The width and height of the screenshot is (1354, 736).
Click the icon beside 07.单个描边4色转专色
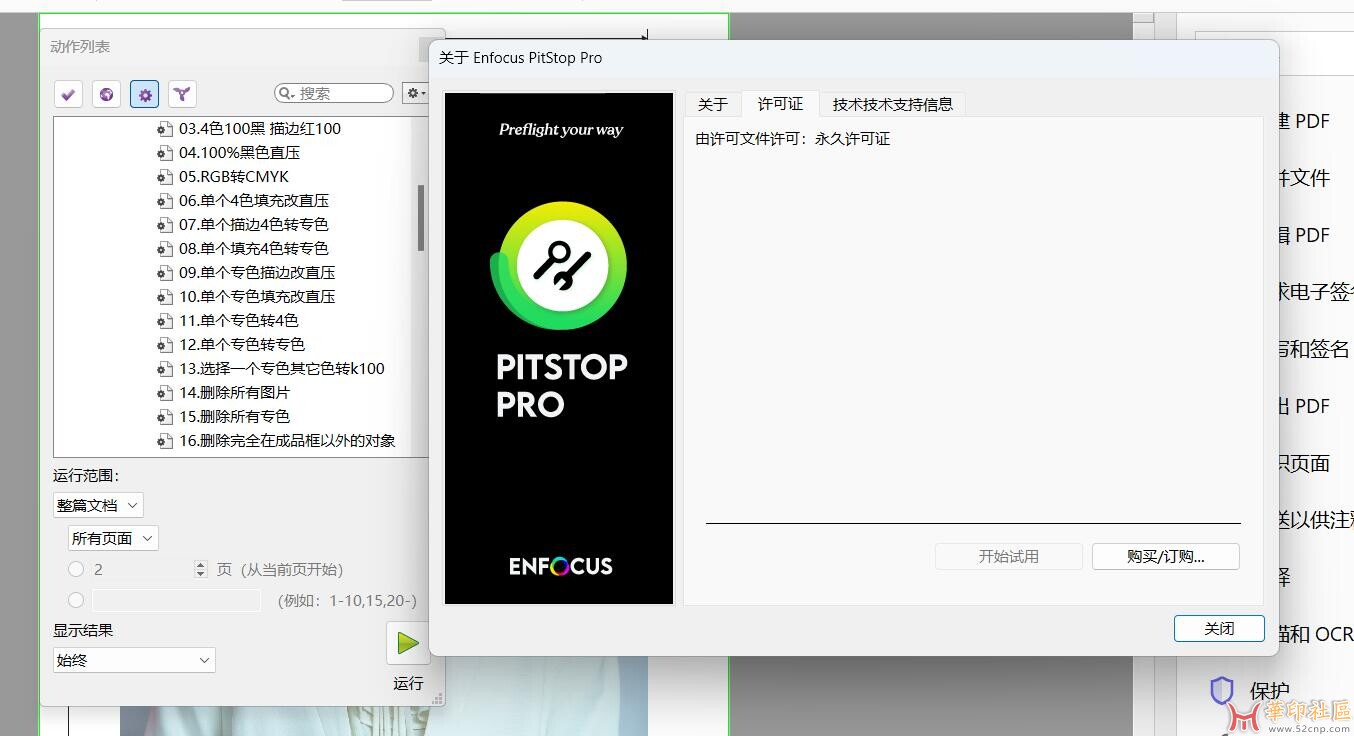165,225
